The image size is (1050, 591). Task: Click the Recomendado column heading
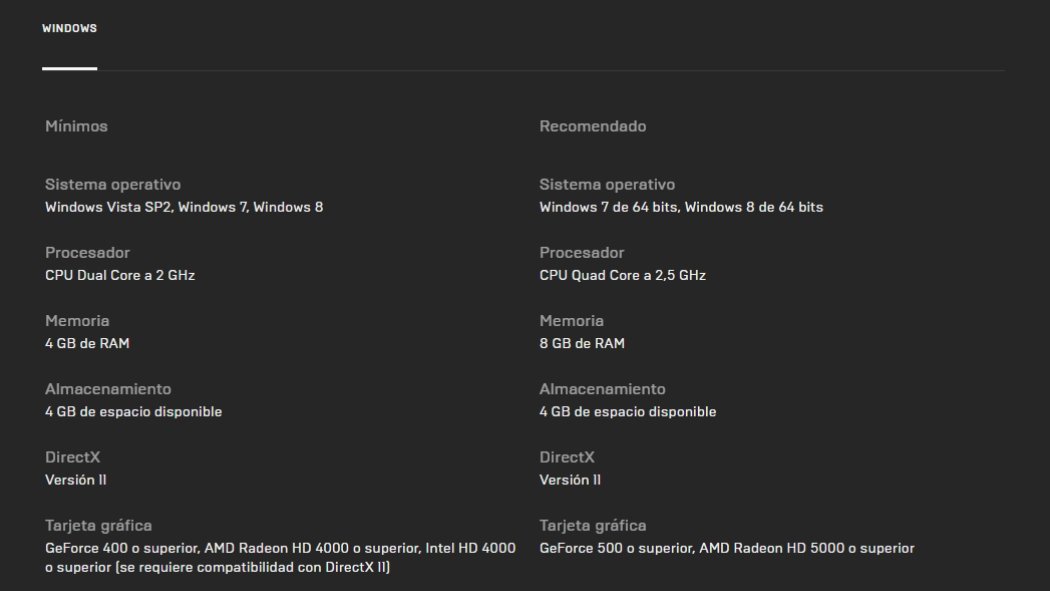pyautogui.click(x=592, y=126)
